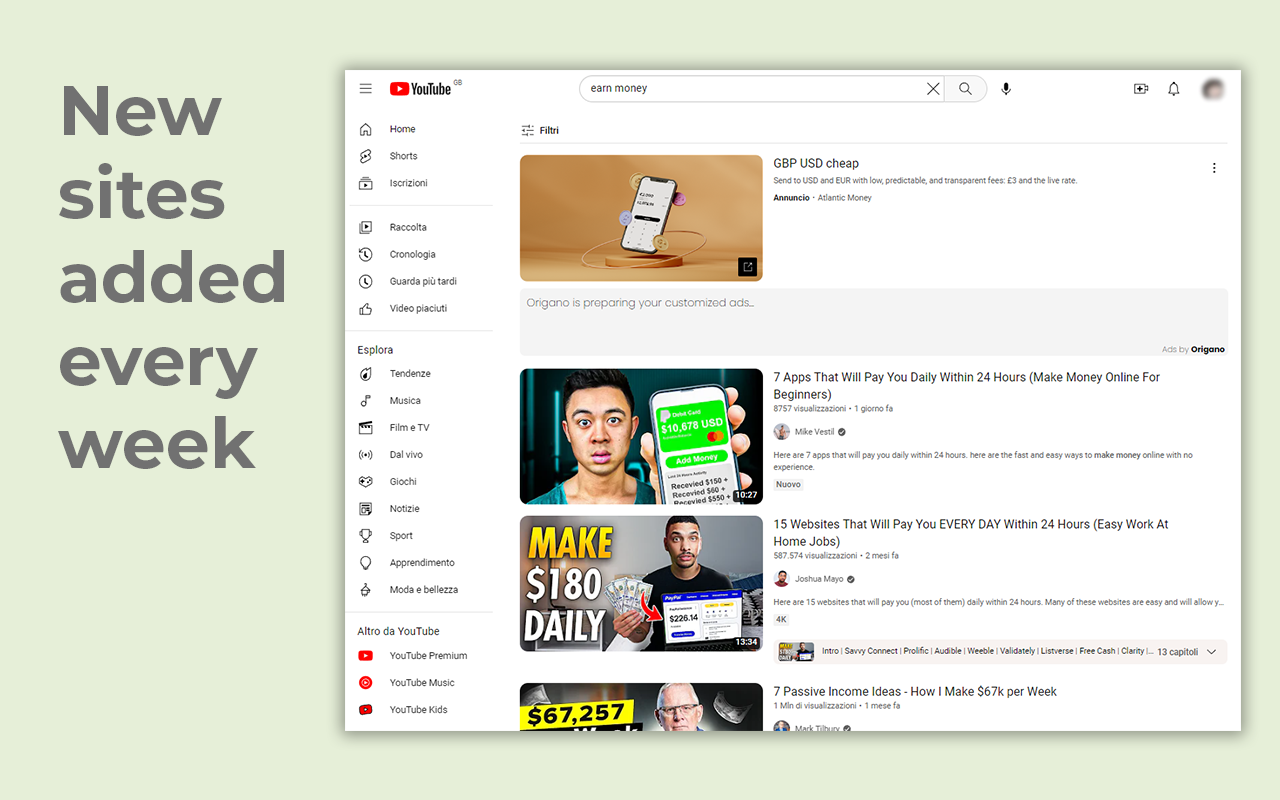Viewport: 1280px width, 800px height.
Task: Click the Notizie news icon
Action: pos(366,509)
